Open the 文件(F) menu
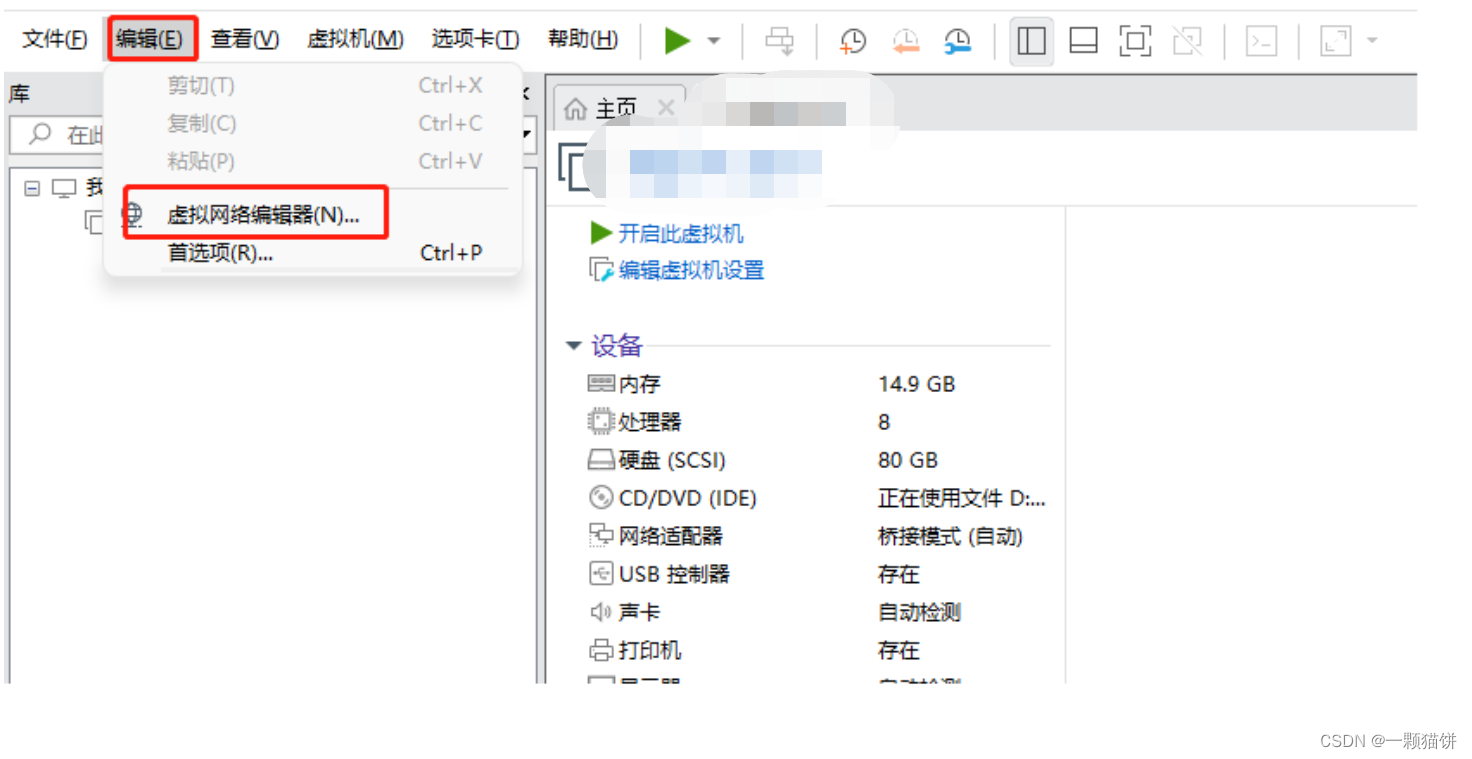 [x=55, y=39]
